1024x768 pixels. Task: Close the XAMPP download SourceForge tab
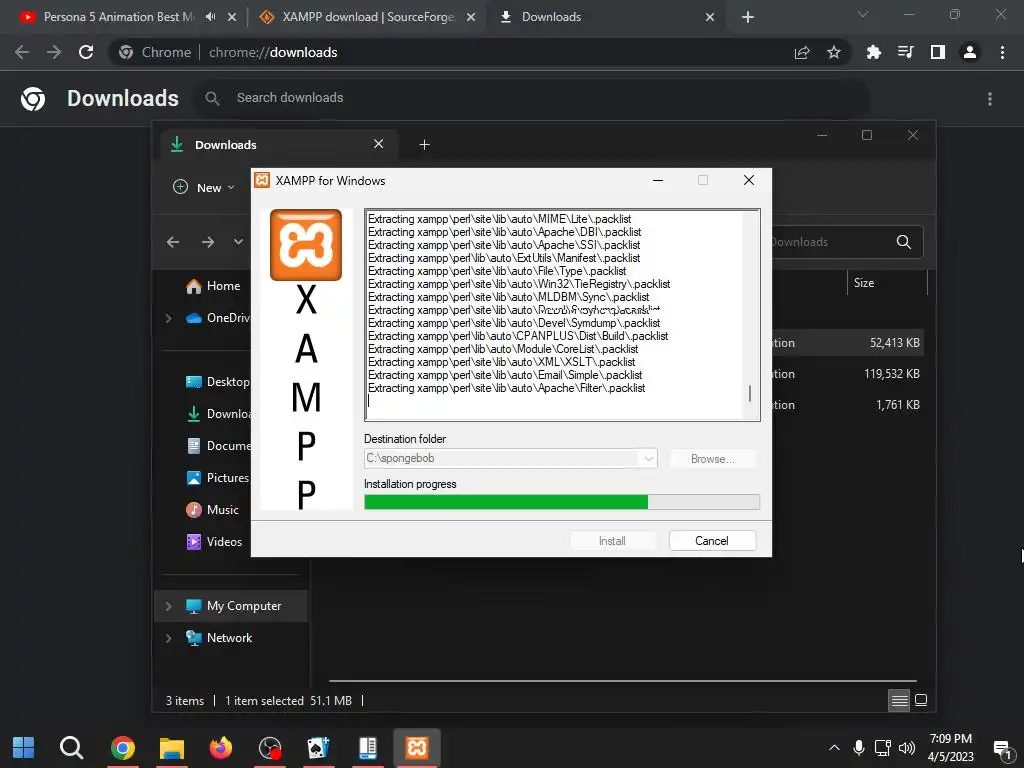(471, 17)
